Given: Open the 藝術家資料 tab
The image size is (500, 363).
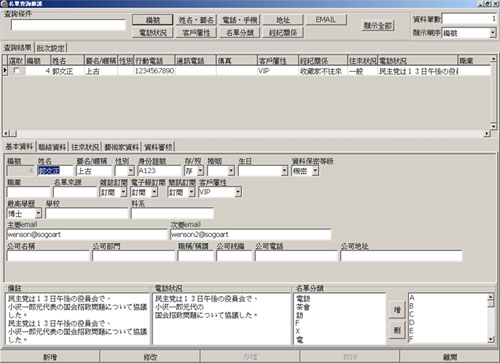Looking at the screenshot, I should [x=121, y=147].
